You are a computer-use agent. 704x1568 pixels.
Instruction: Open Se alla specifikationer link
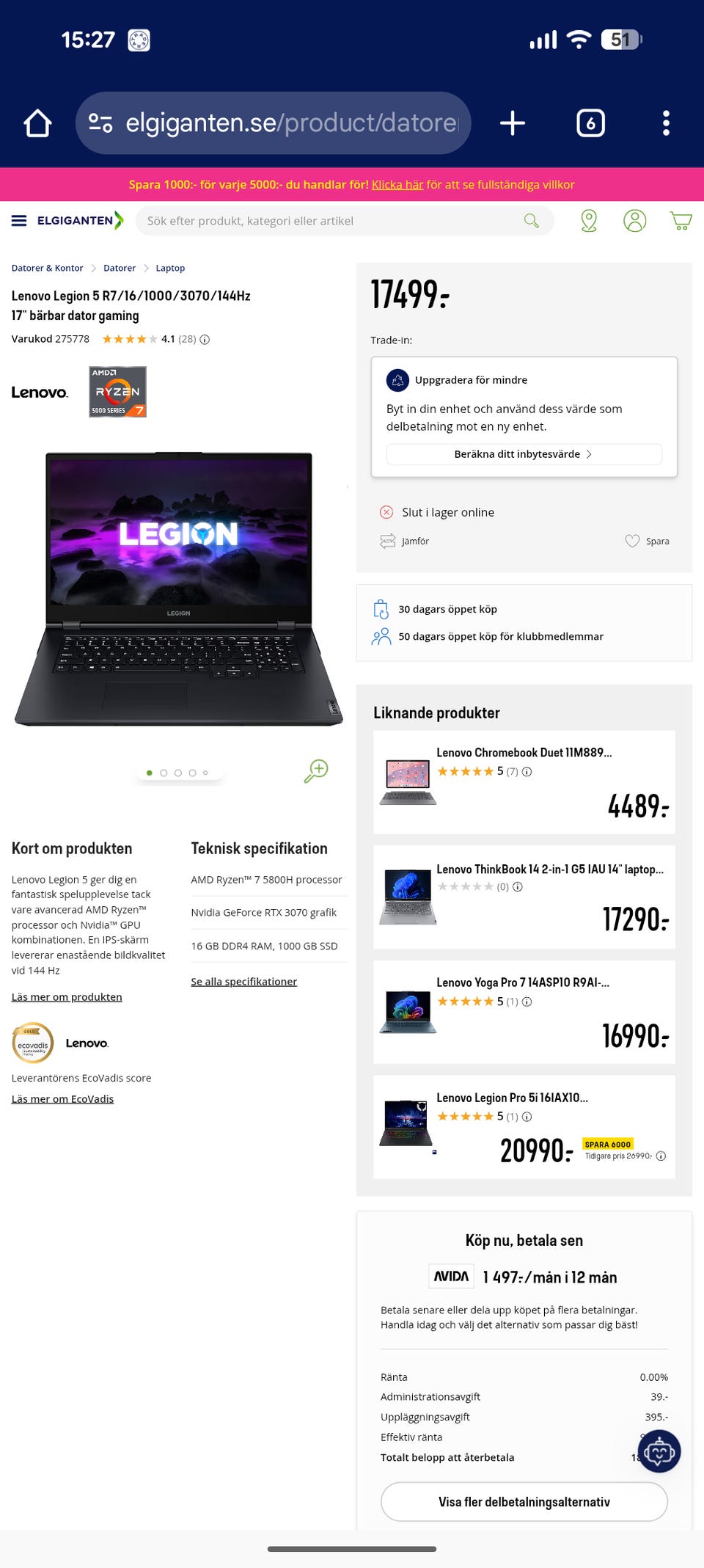(x=244, y=982)
